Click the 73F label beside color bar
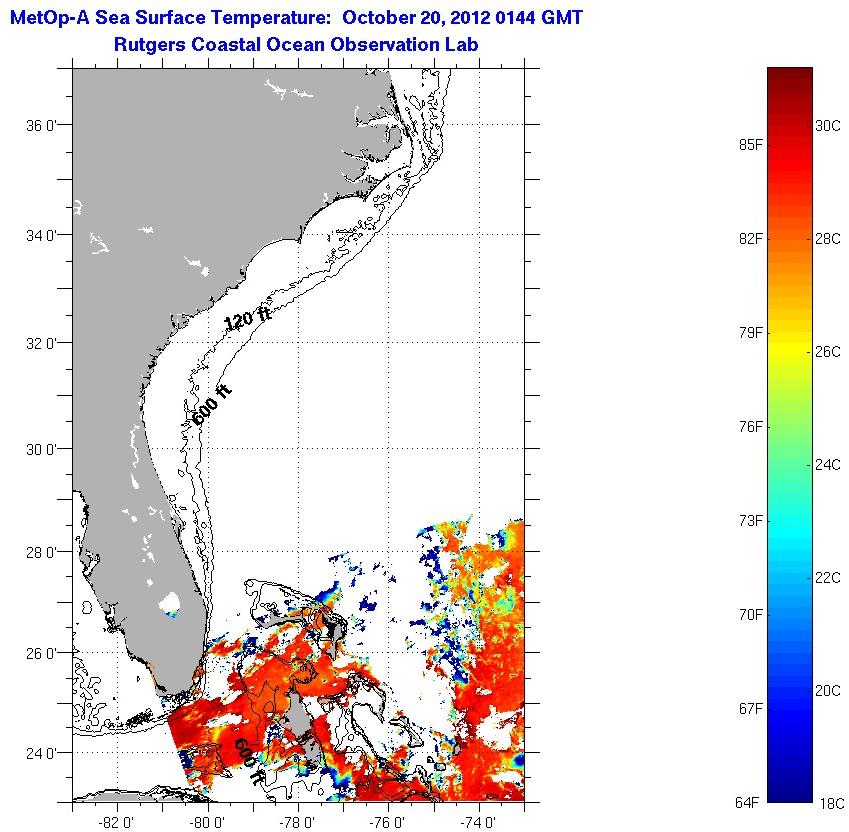 (x=750, y=521)
